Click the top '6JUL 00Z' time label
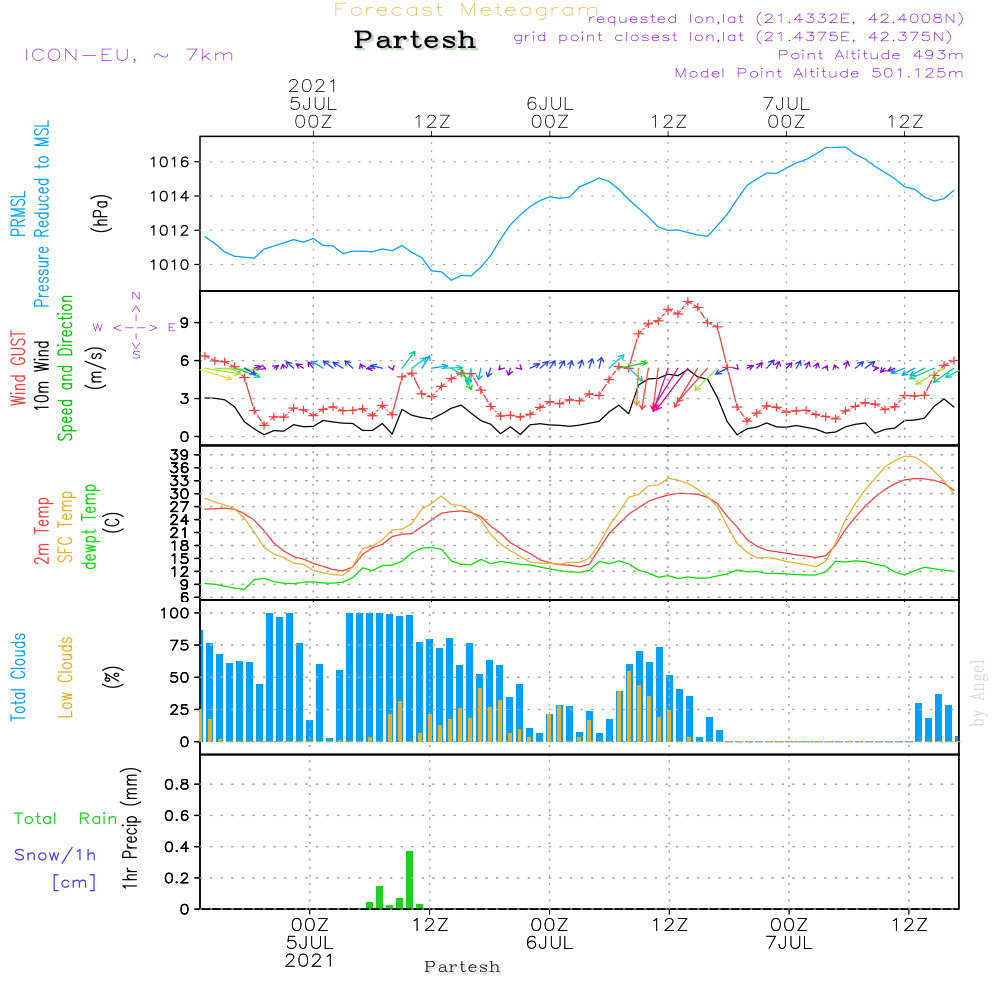This screenshot has width=1000, height=1000. (550, 112)
